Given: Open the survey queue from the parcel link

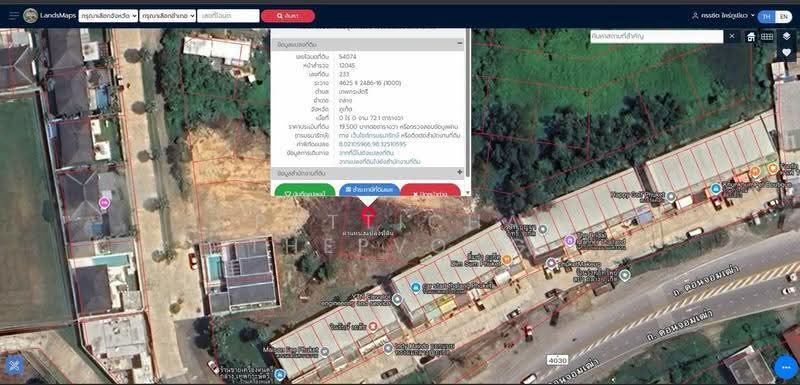Looking at the screenshot, I should (x=366, y=153).
